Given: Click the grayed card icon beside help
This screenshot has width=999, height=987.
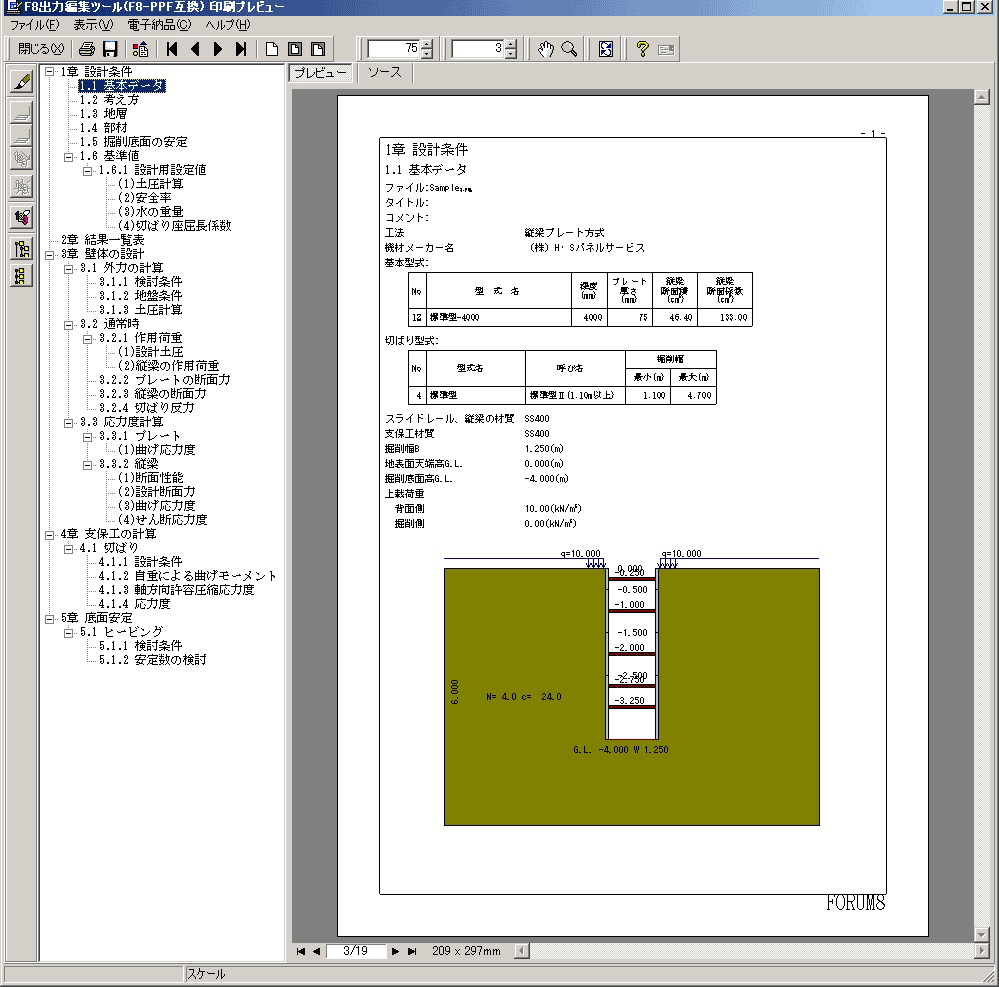Looking at the screenshot, I should (666, 49).
